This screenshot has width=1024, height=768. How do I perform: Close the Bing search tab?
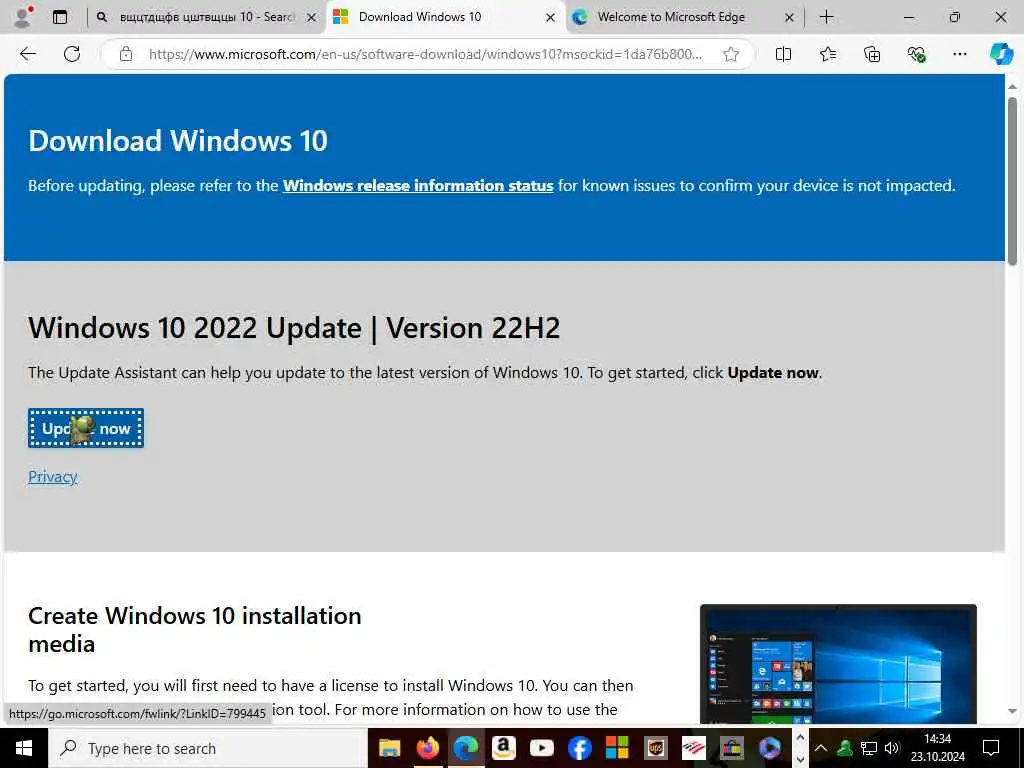(312, 18)
